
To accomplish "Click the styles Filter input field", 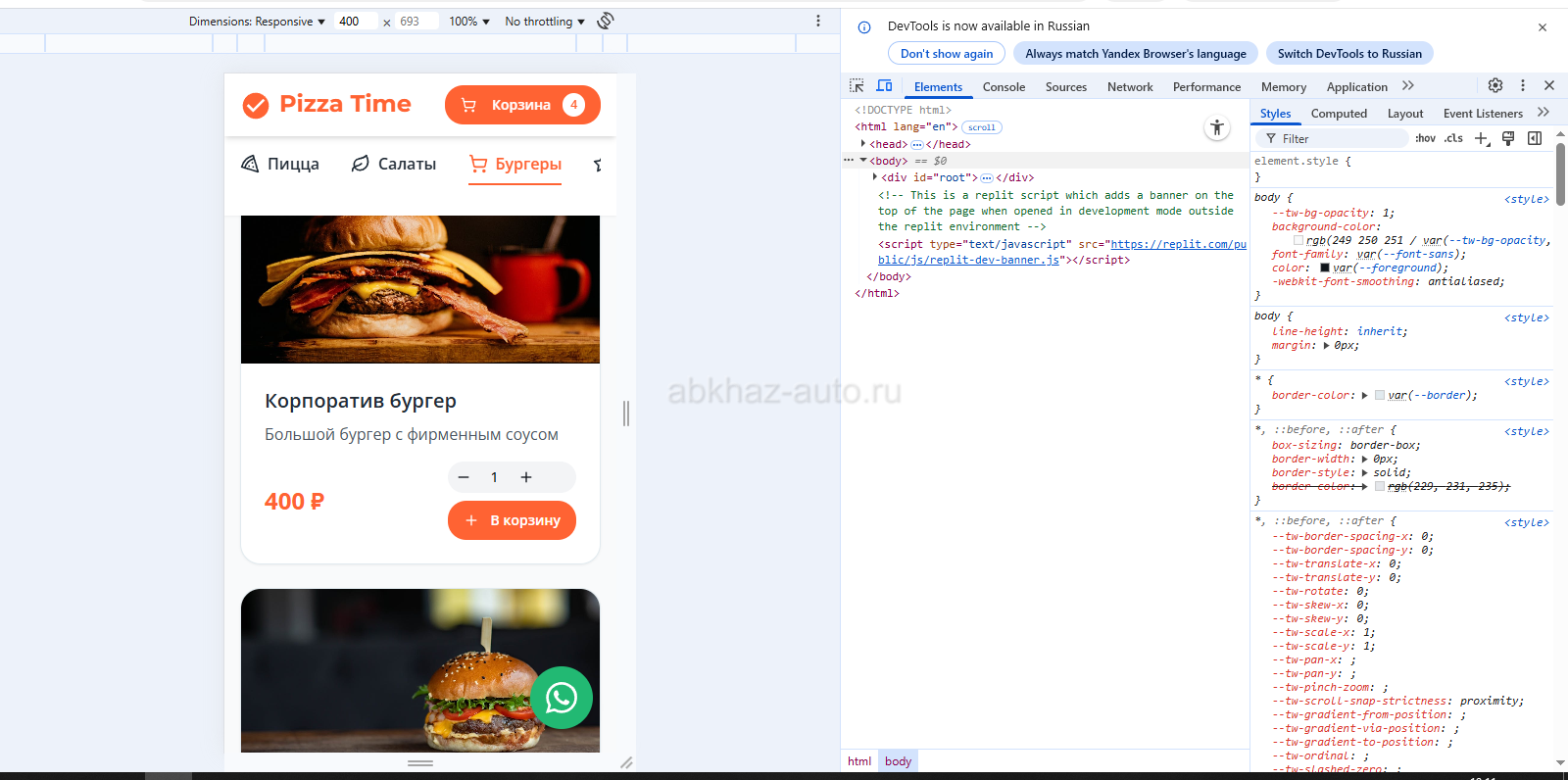I will pos(1338,139).
